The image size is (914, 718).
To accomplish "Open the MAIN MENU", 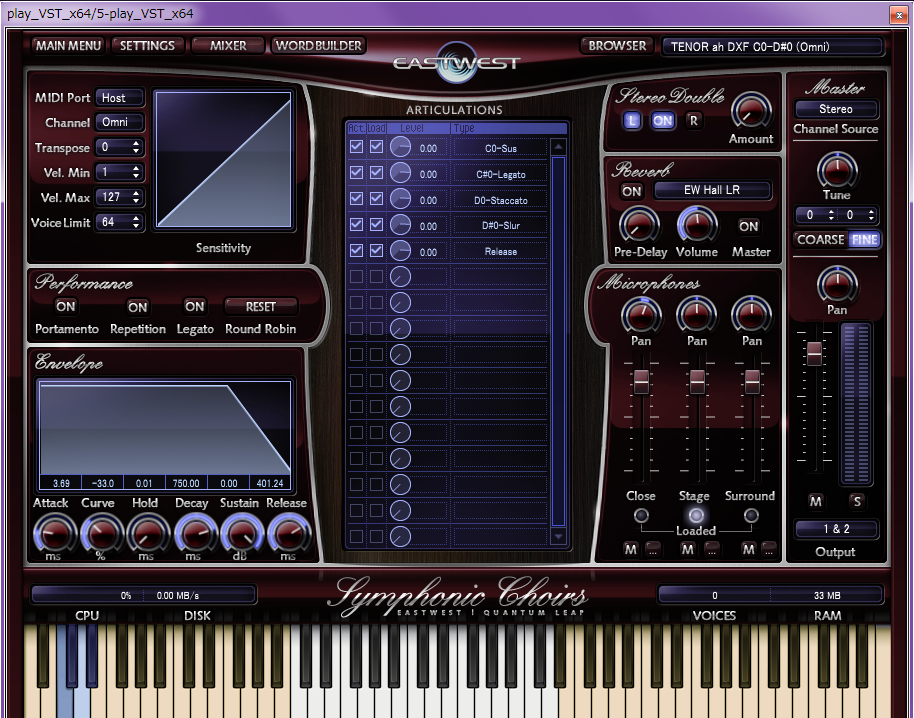I will click(x=68, y=45).
